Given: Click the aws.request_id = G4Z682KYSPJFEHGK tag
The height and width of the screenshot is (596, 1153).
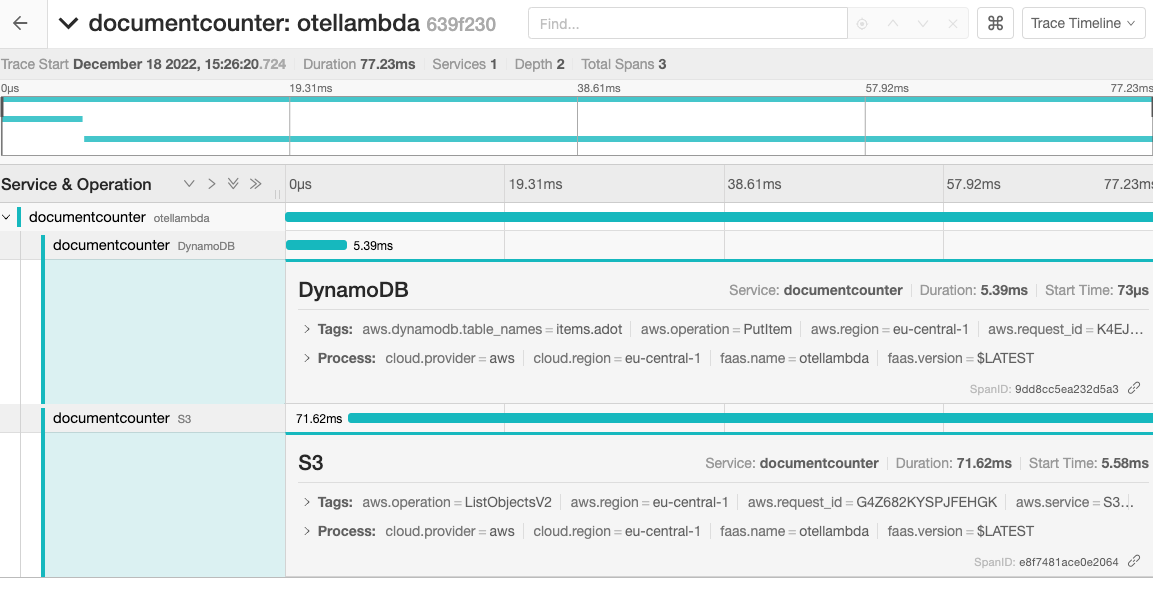Looking at the screenshot, I should pyautogui.click(x=872, y=502).
